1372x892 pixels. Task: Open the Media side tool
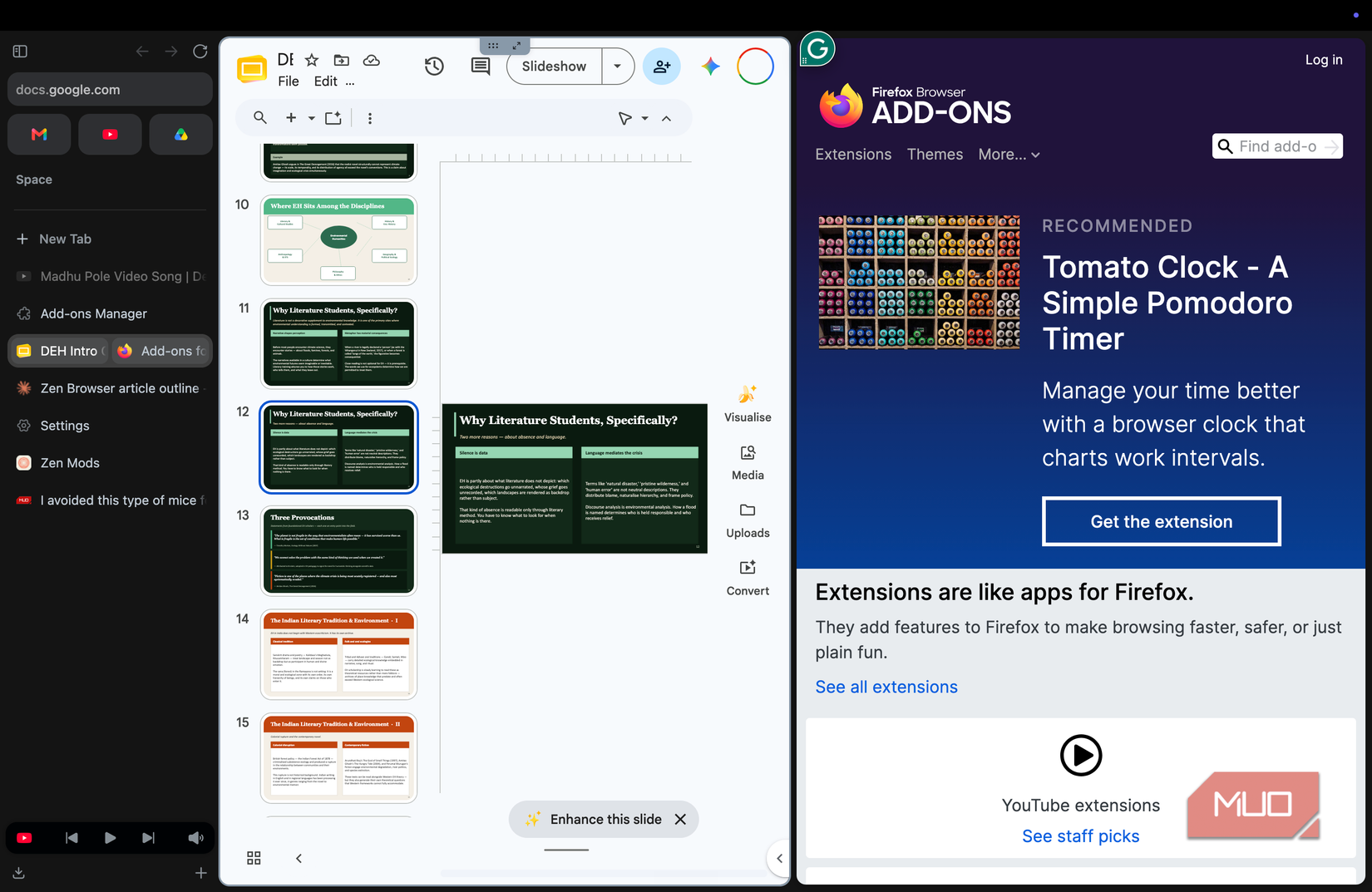tap(748, 462)
